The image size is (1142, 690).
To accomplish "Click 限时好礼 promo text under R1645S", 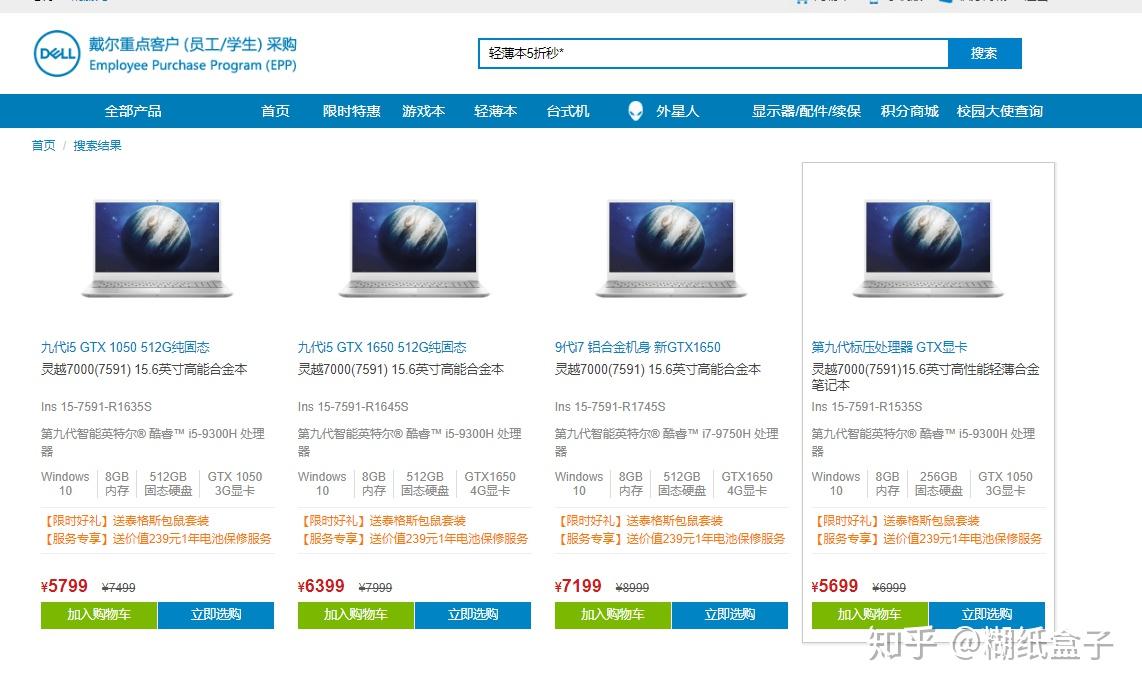I will pos(382,521).
